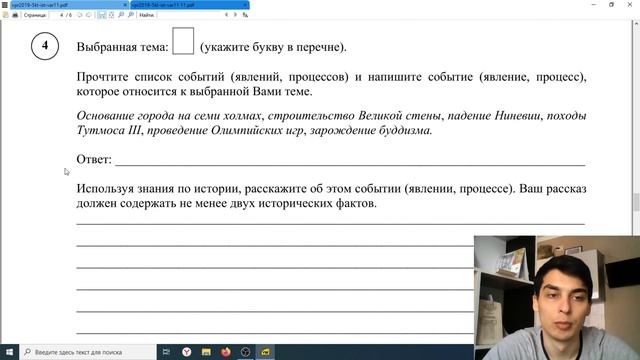Minimize the PDF viewer window

pos(593,4)
